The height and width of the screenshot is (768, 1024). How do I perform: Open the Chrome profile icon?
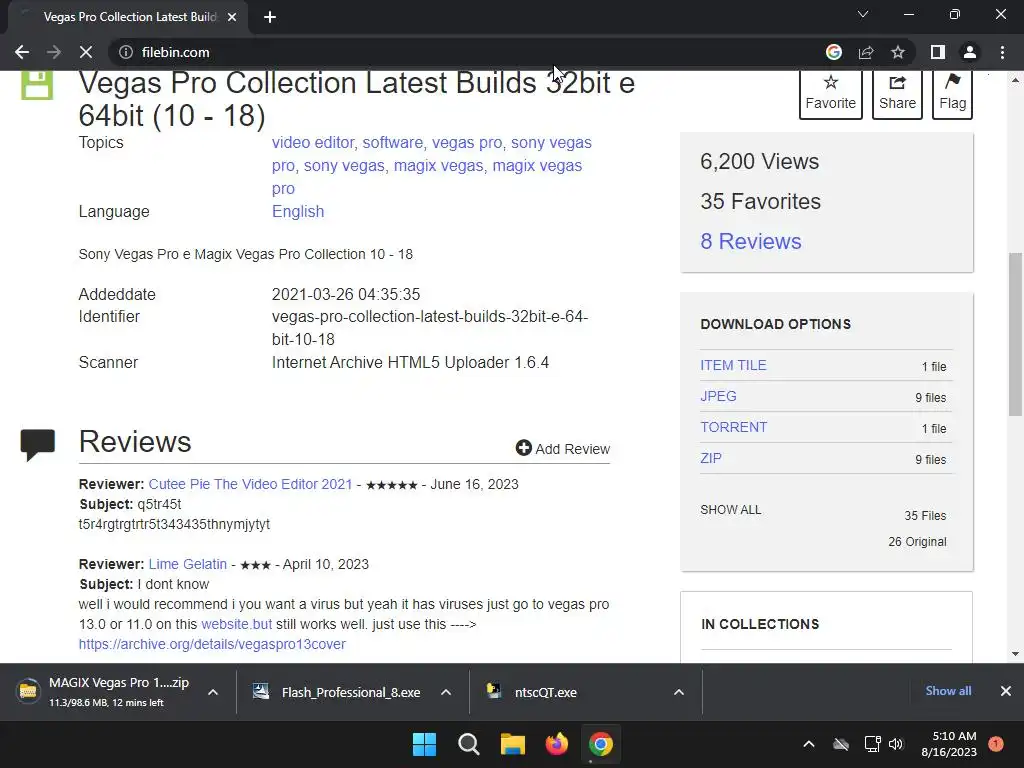(x=970, y=52)
